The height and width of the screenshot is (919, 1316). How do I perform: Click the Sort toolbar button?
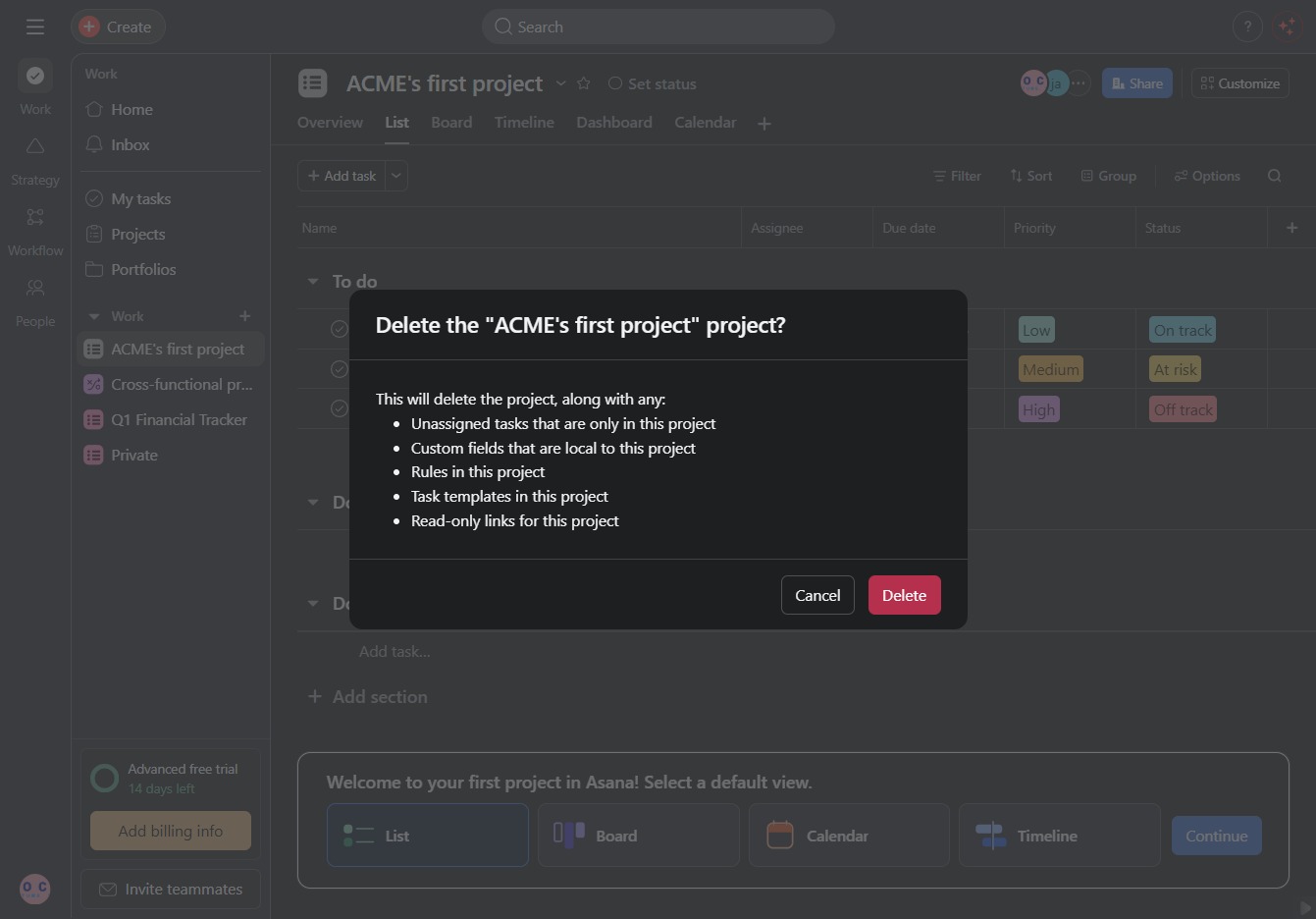click(x=1030, y=176)
